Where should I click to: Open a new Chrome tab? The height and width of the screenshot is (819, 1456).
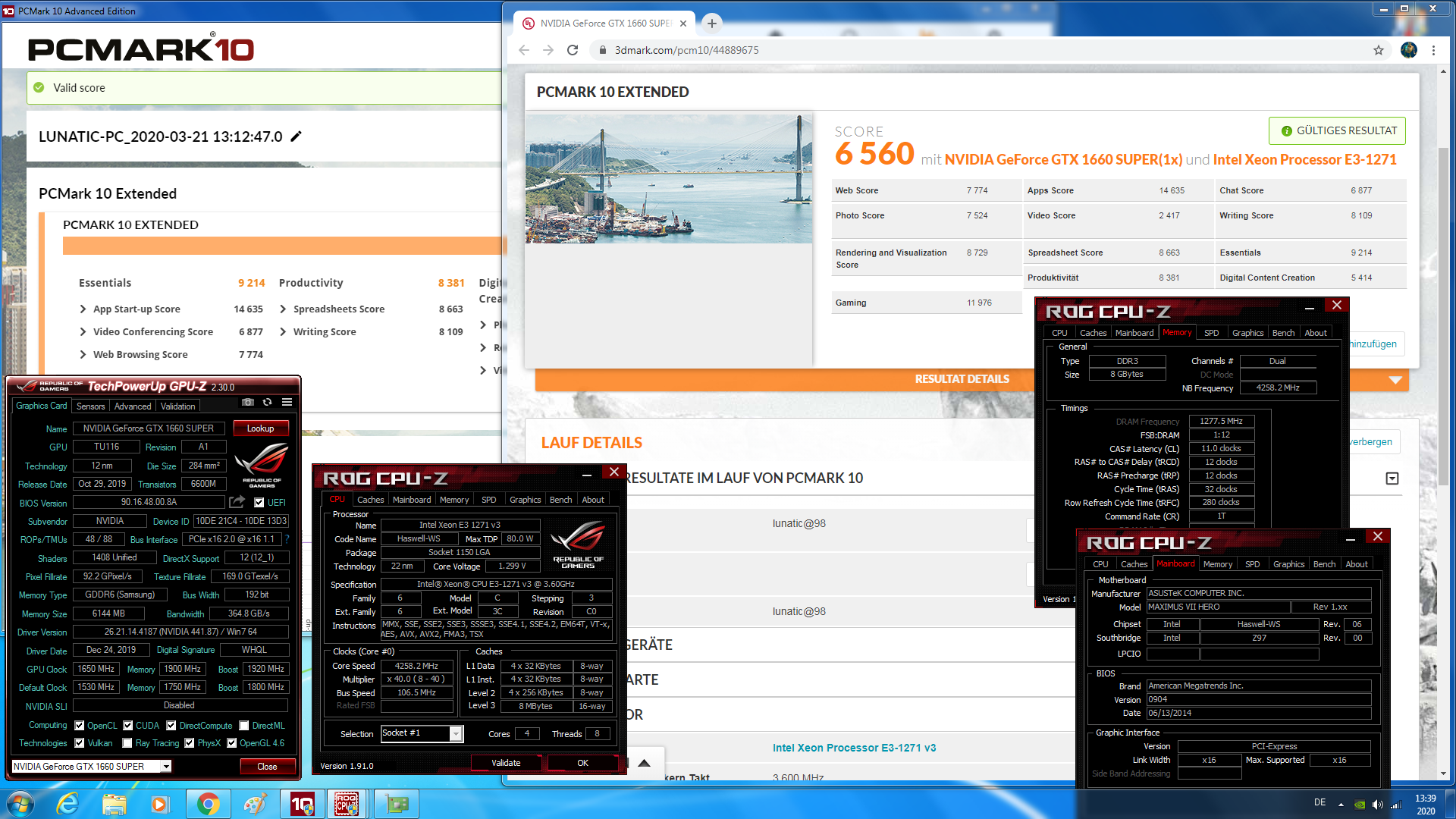point(711,24)
